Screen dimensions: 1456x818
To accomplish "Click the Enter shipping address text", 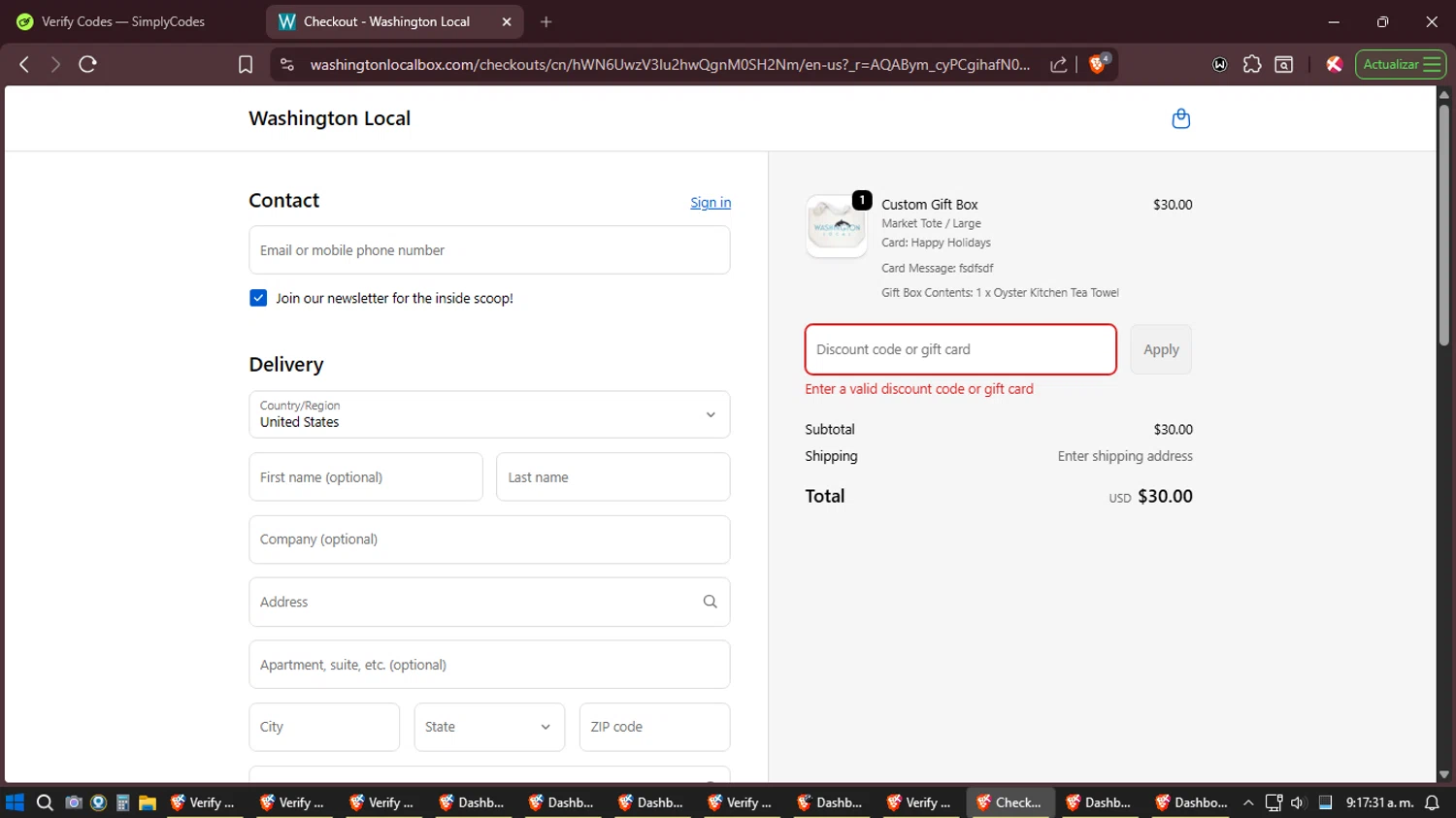I will coord(1125,456).
